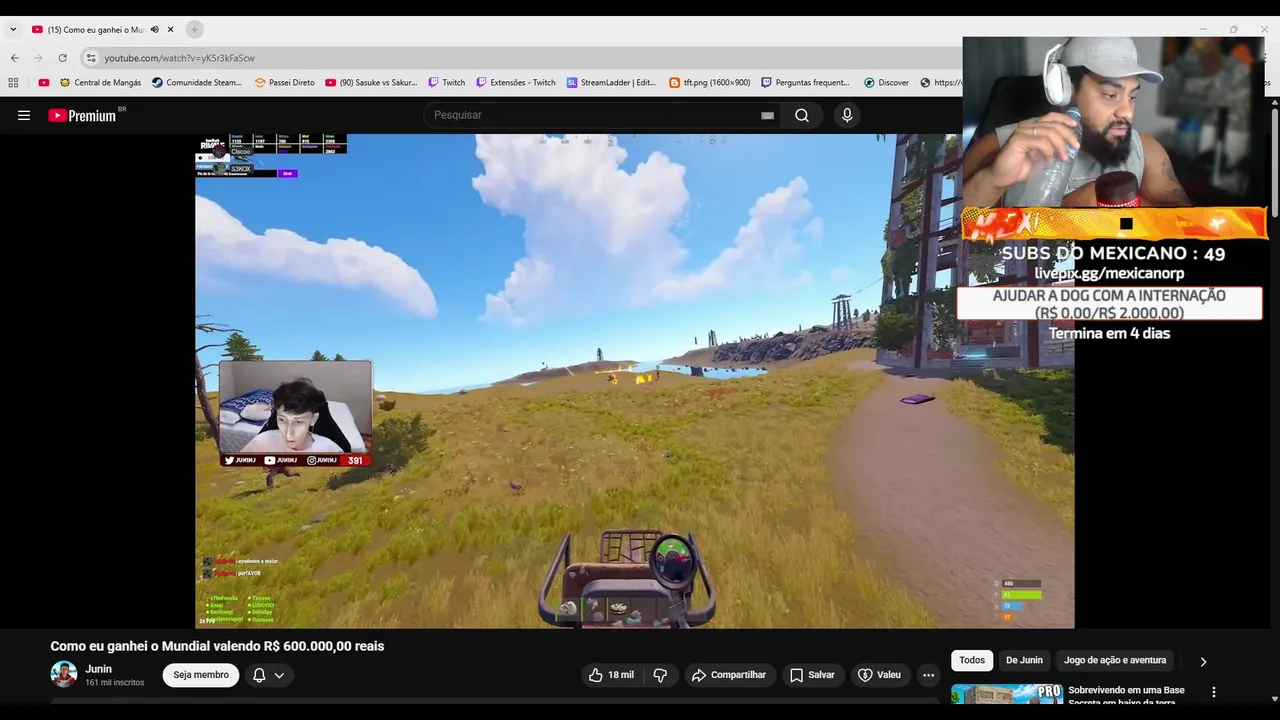Open Passei Direto bookmark
Image resolution: width=1280 pixels, height=720 pixels.
click(285, 83)
